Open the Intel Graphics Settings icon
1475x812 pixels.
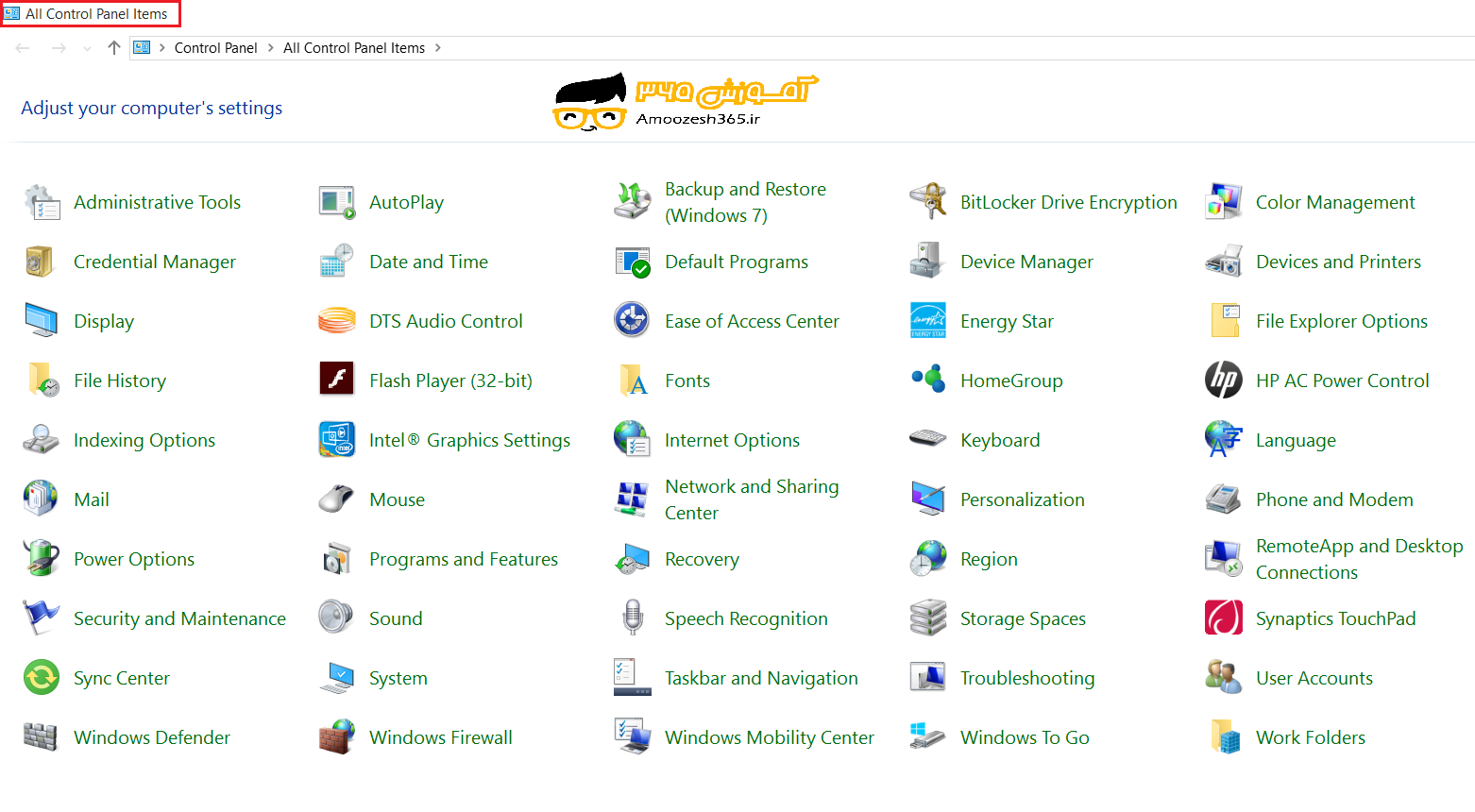point(337,440)
